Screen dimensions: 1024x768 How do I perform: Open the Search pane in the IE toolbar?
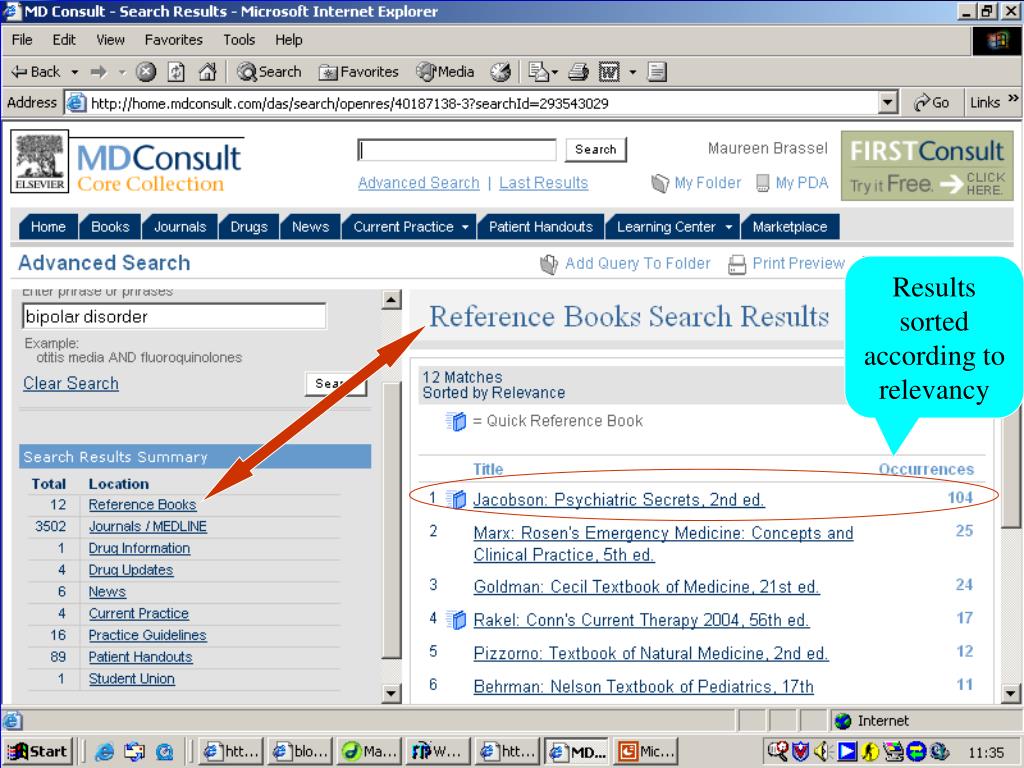click(270, 72)
